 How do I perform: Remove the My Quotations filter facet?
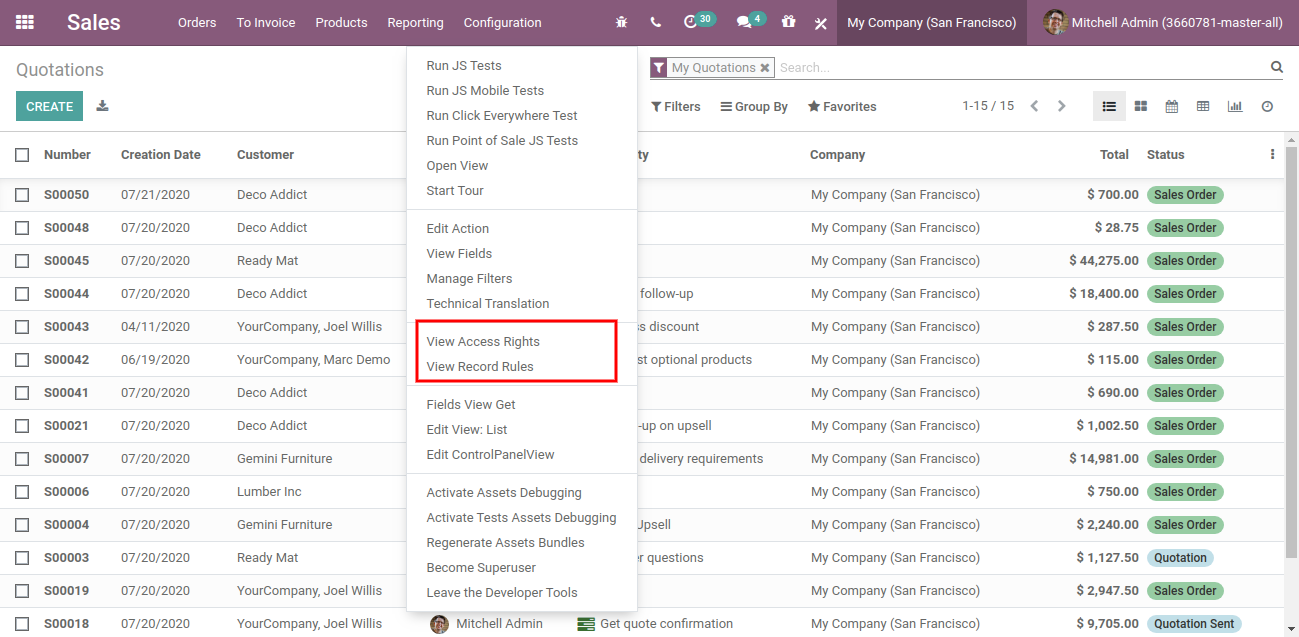765,68
